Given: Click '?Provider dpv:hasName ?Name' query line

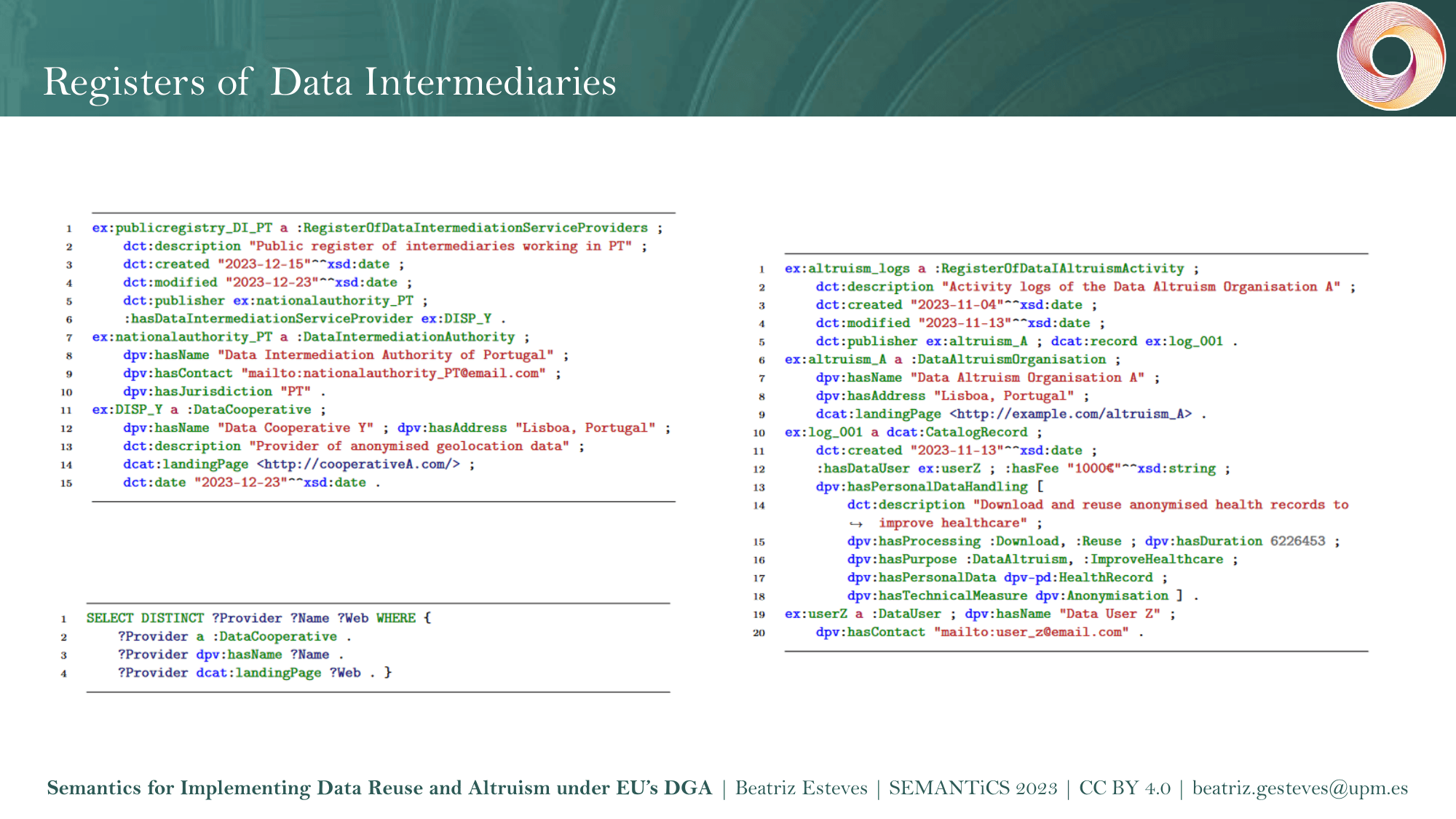Looking at the screenshot, I should (231, 654).
